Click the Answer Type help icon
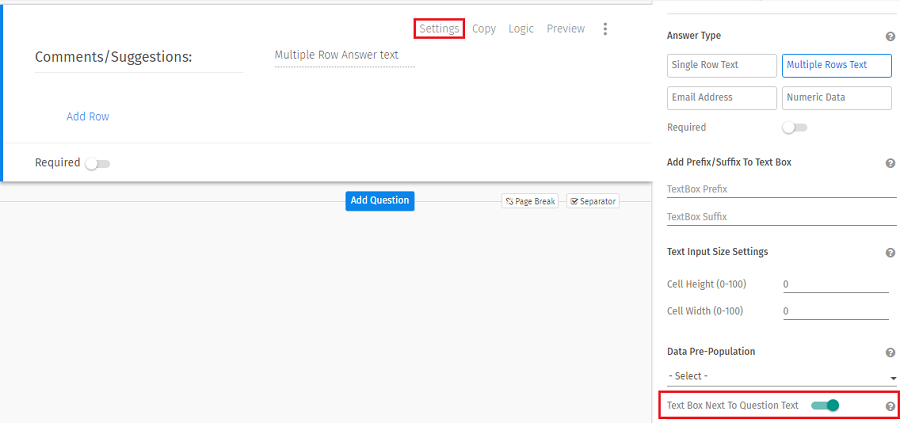The width and height of the screenshot is (900, 423). pos(890,37)
